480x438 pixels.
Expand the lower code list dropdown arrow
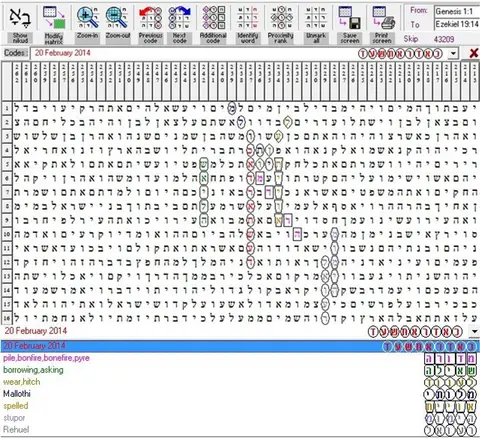point(474,331)
